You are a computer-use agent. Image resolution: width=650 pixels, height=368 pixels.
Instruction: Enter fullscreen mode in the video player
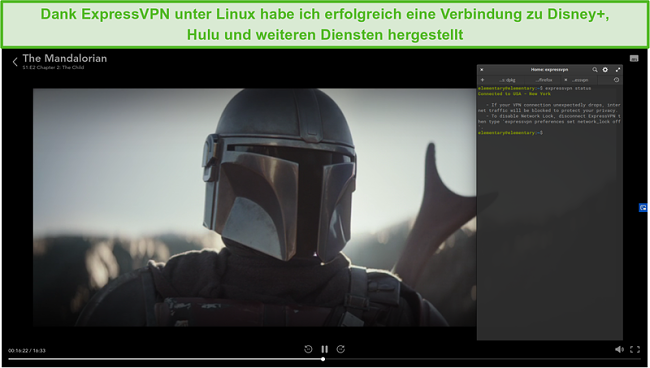[635, 349]
